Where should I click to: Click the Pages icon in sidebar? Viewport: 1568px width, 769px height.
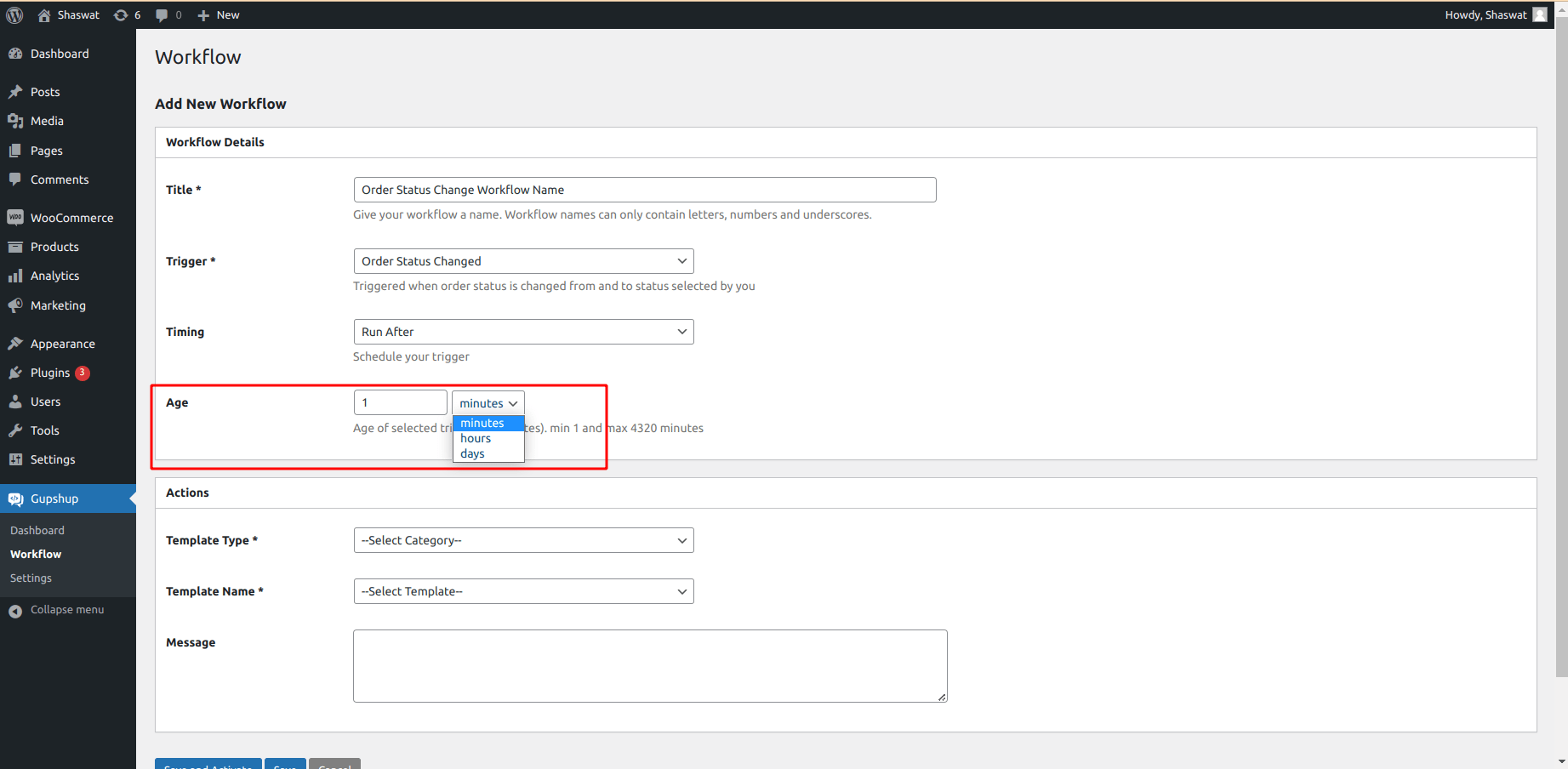(15, 151)
